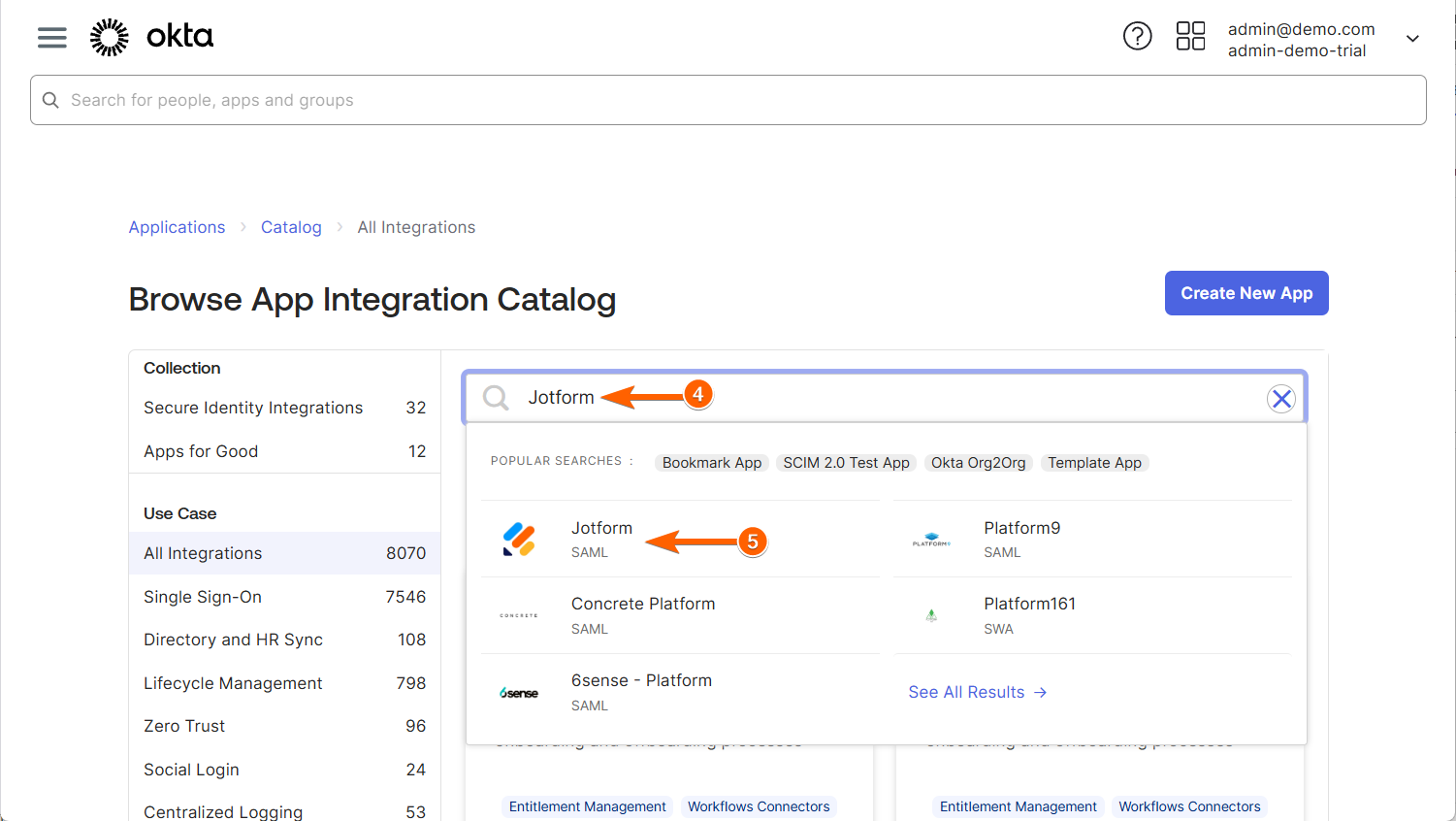Choose Bookmark App popular search
Viewport: 1456px width, 821px height.
[712, 463]
